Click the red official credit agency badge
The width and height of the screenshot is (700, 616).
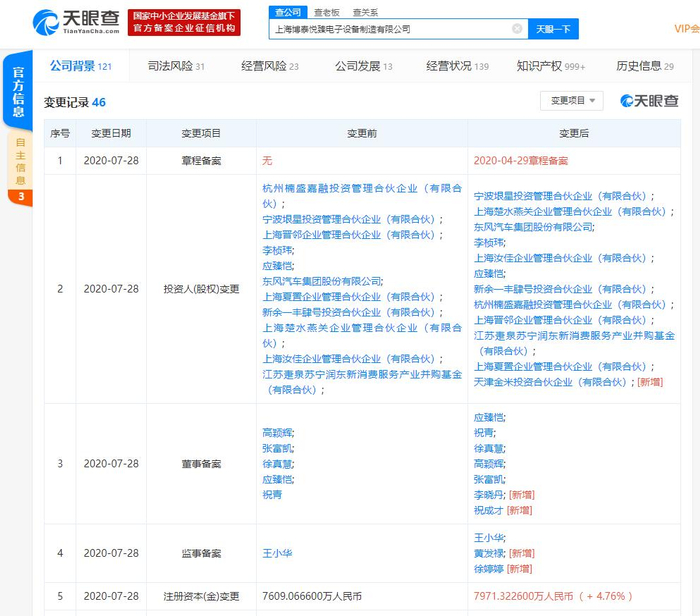(182, 21)
